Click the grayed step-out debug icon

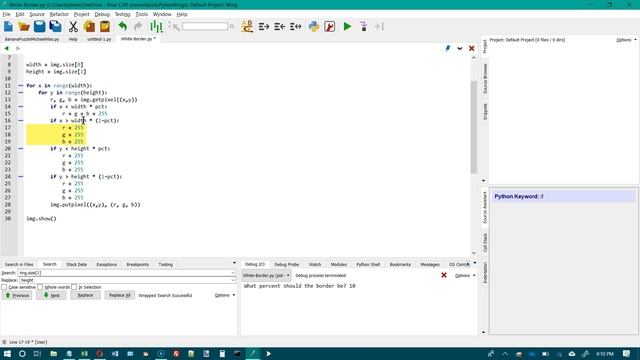click(x=379, y=27)
